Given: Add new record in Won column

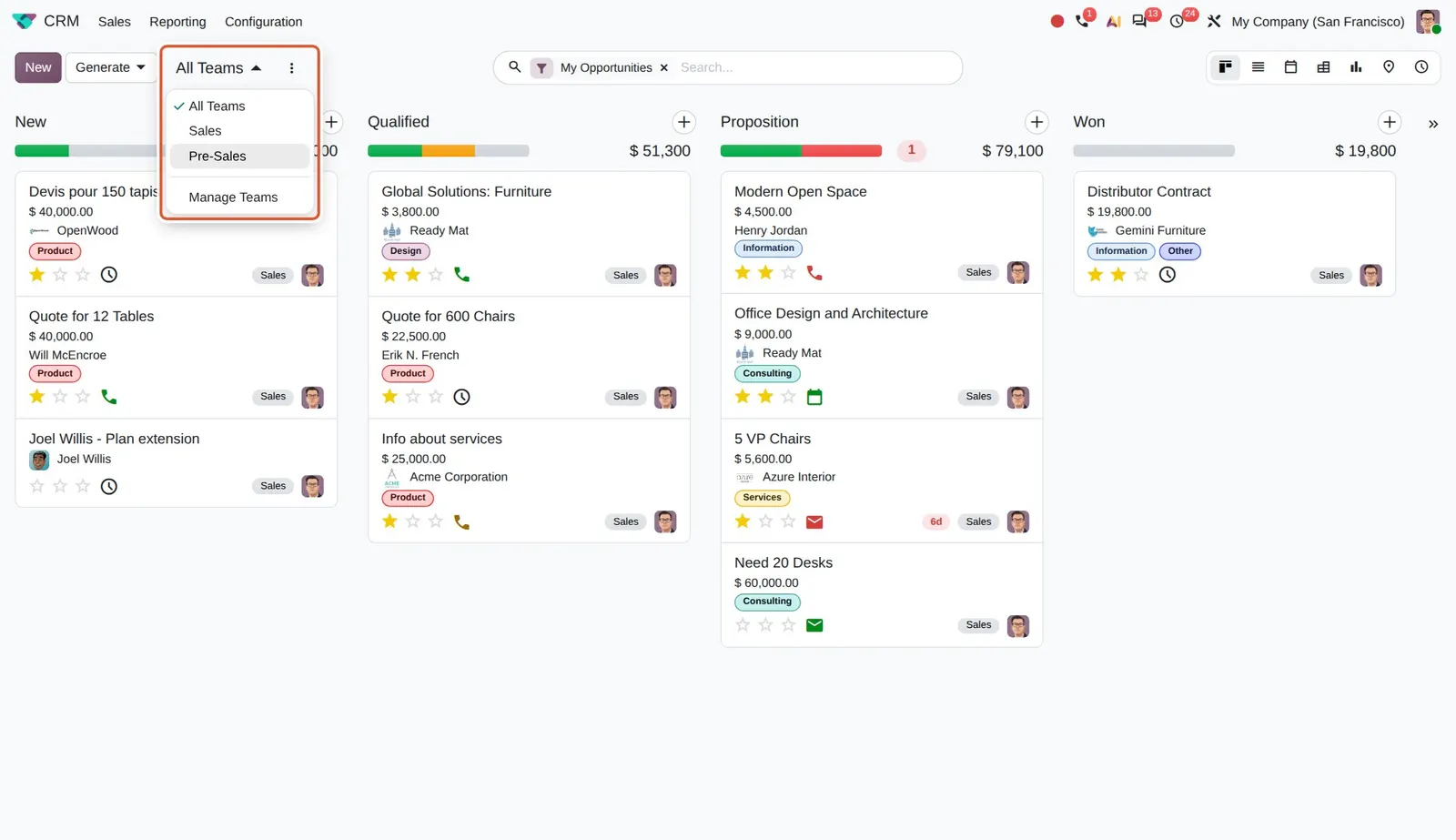Looking at the screenshot, I should pyautogui.click(x=1389, y=122).
